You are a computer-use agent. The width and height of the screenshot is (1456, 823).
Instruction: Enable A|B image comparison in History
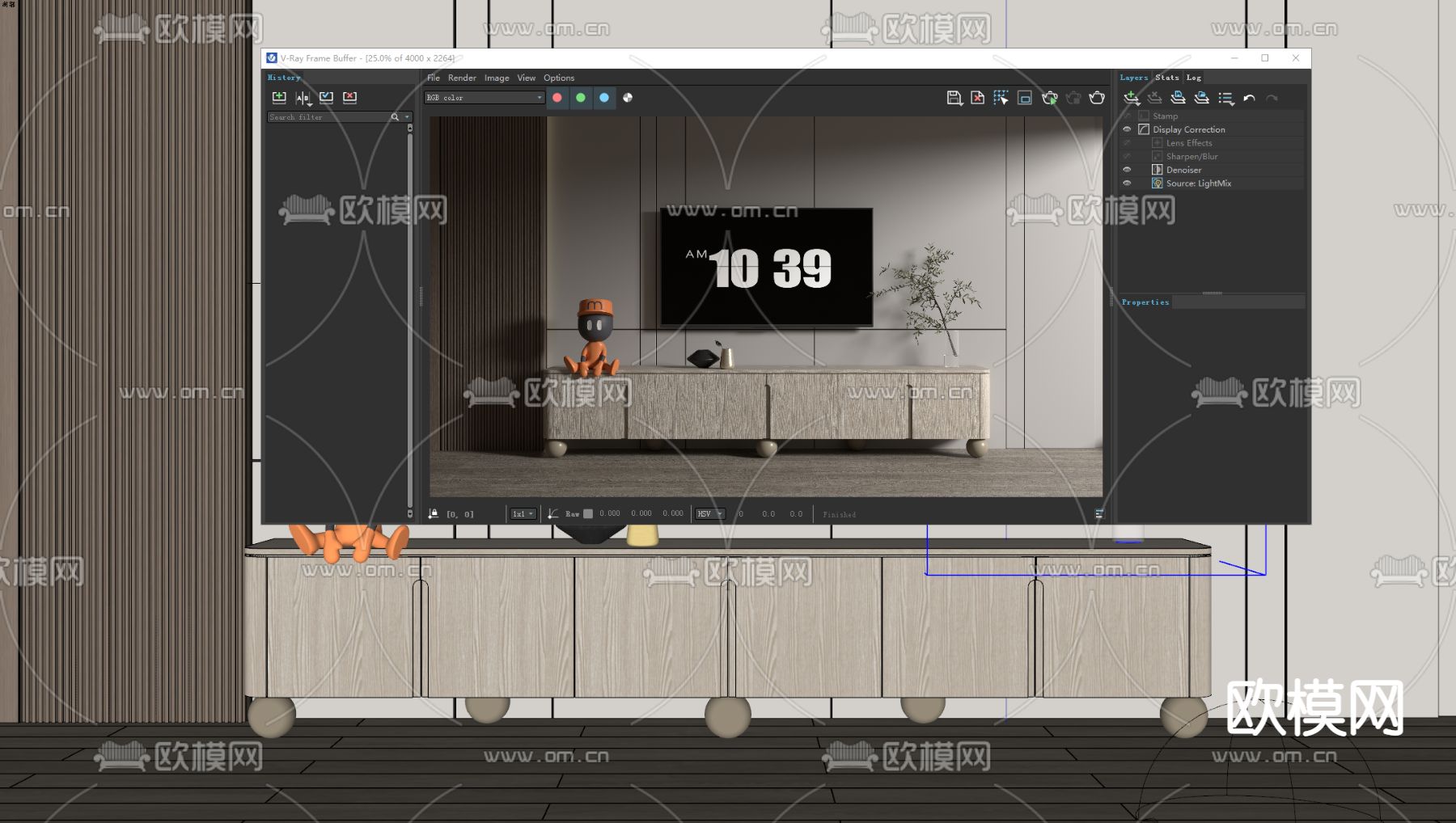tap(303, 97)
